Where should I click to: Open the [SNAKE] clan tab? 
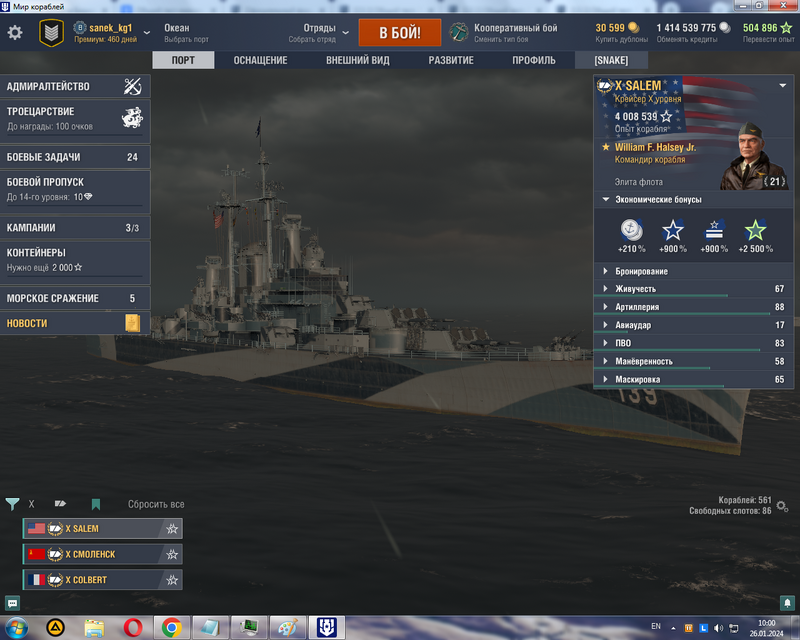(x=611, y=60)
